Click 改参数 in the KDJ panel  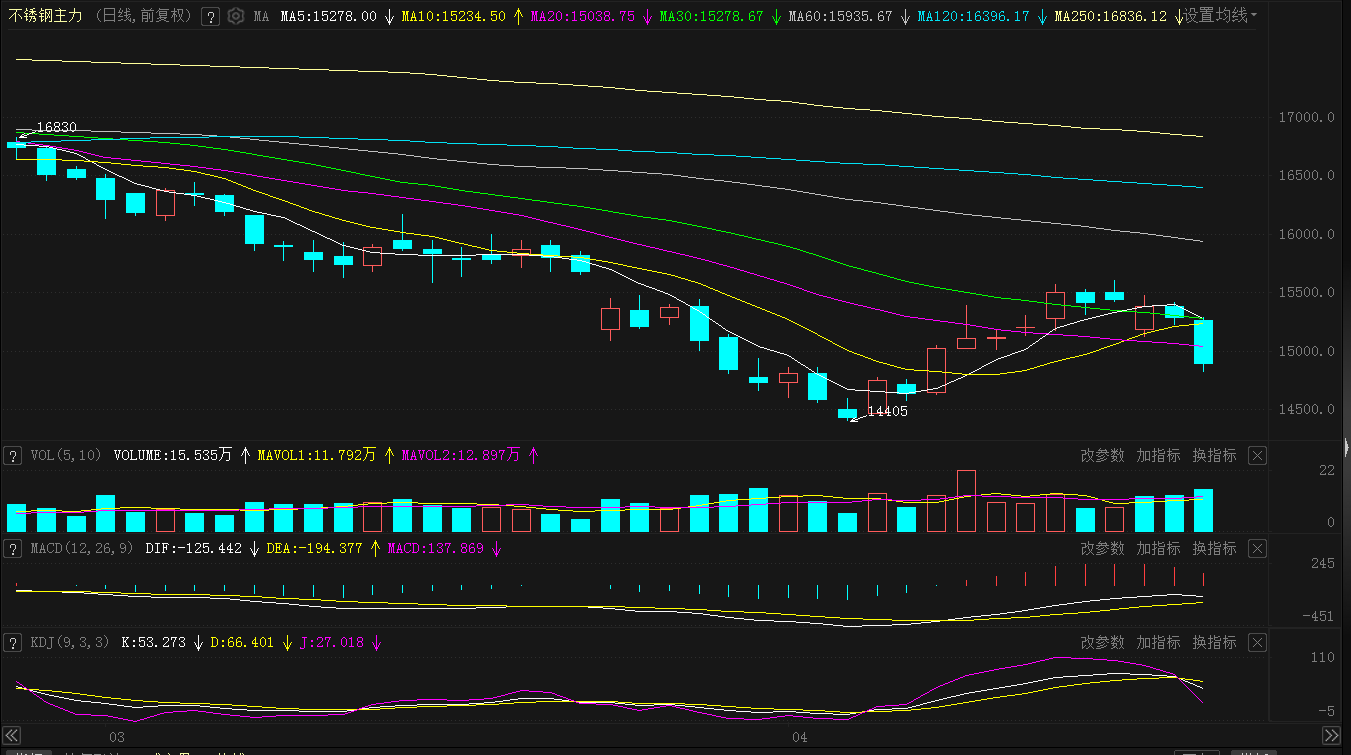point(1103,642)
